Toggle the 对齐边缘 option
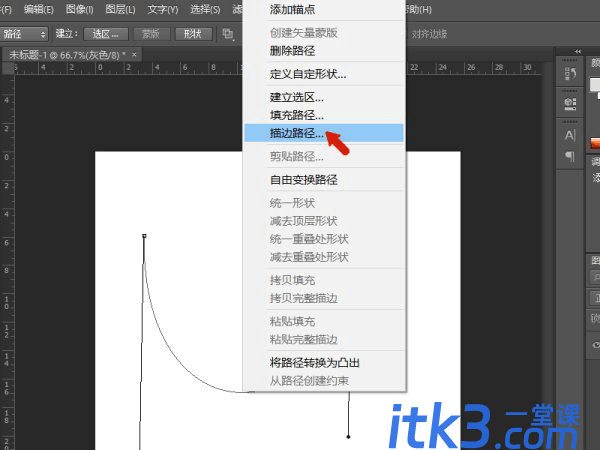This screenshot has width=600, height=450. [429, 34]
